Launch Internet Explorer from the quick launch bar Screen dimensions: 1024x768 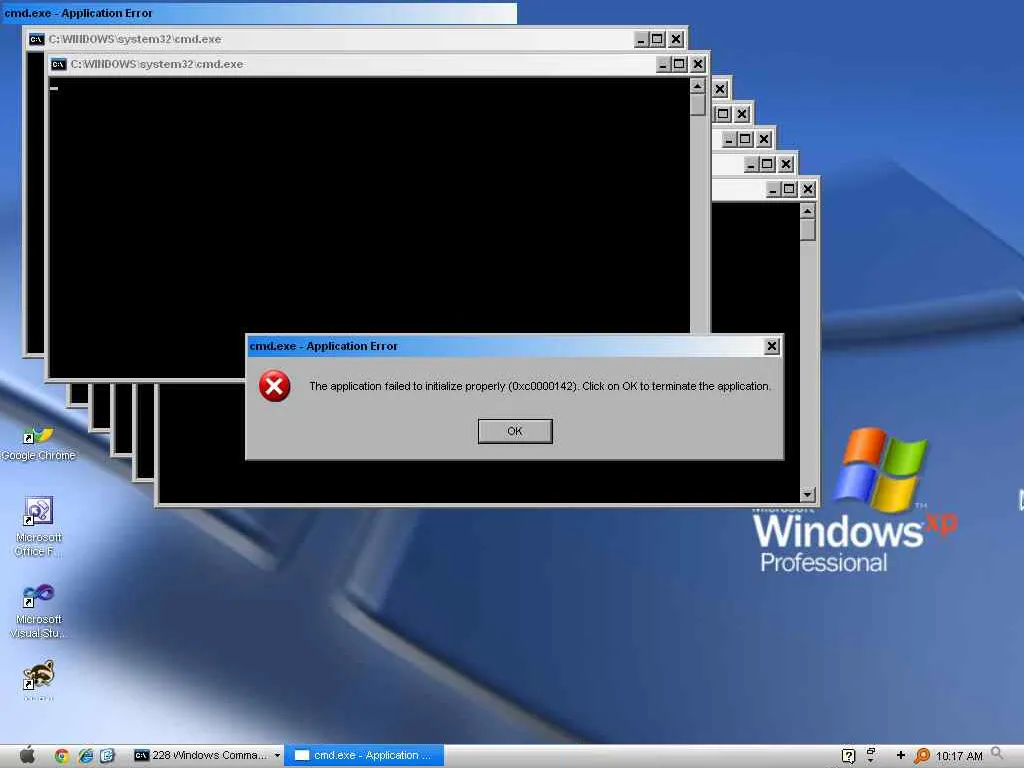point(86,756)
